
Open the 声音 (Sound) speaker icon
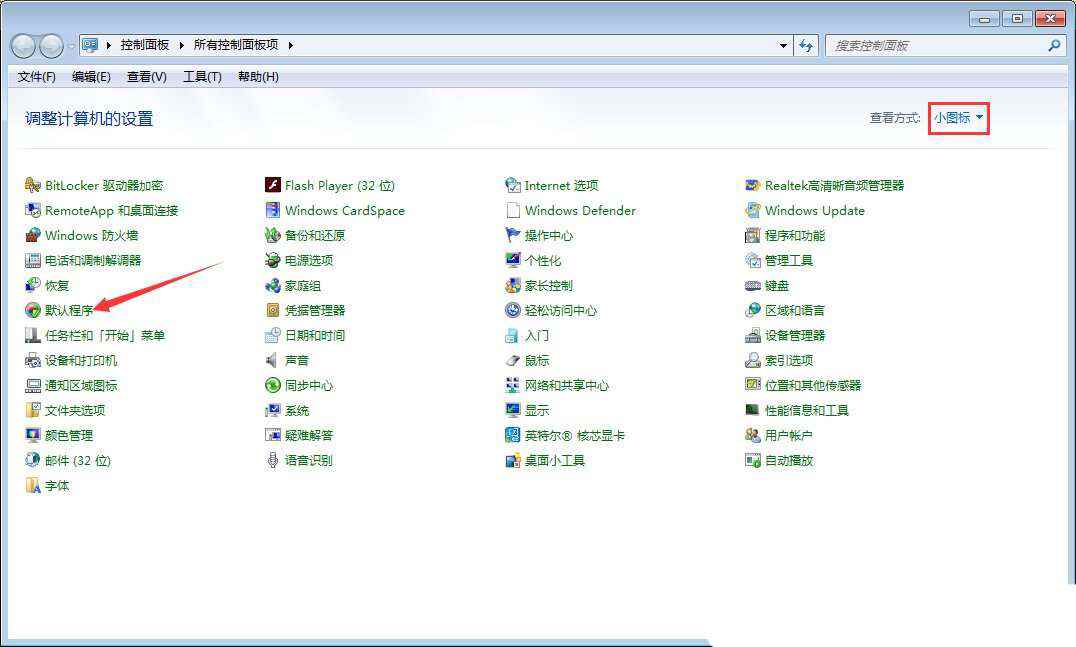click(x=273, y=361)
